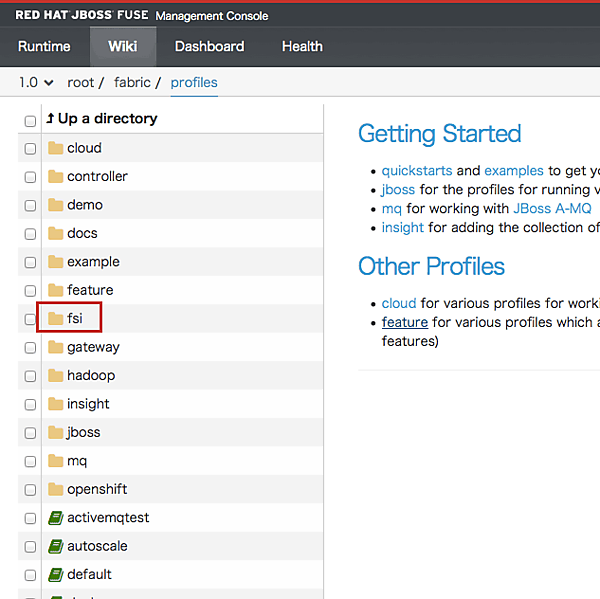600x599 pixels.
Task: Click the autoscale profile book icon
Action: pos(56,547)
